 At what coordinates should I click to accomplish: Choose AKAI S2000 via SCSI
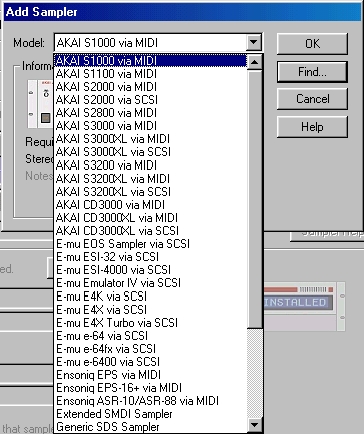[151, 100]
